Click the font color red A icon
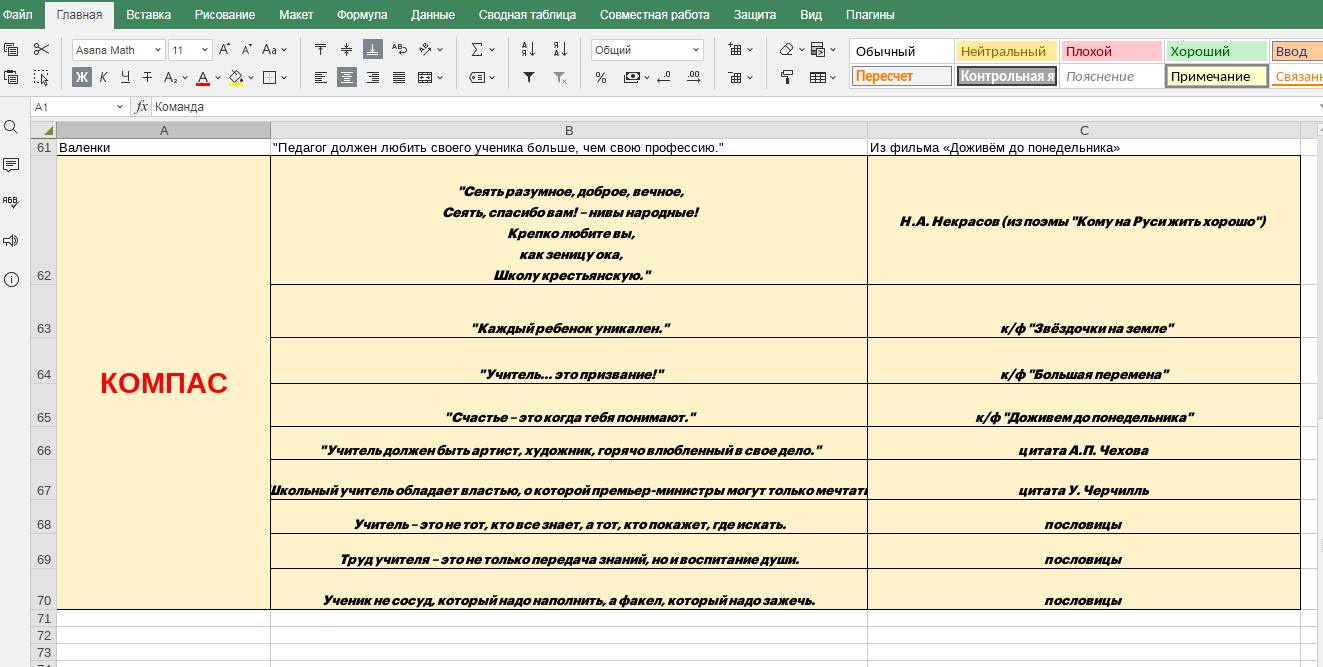This screenshot has width=1323, height=667. (x=203, y=77)
